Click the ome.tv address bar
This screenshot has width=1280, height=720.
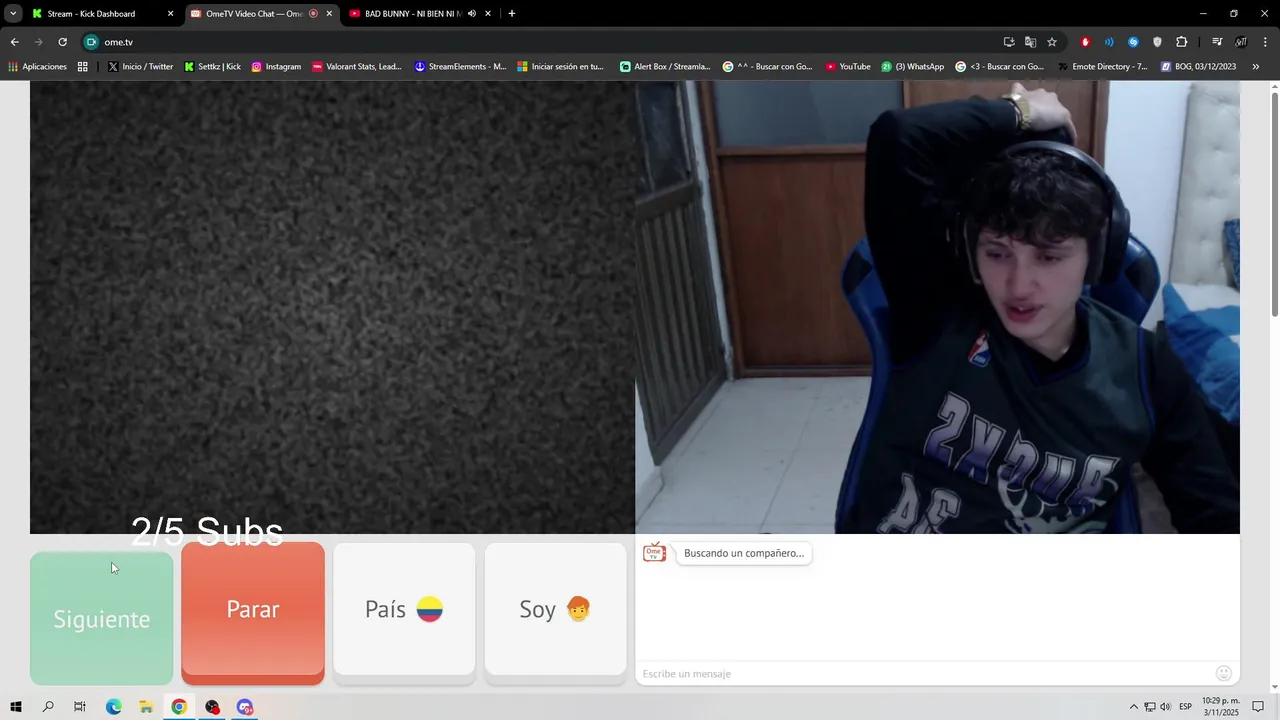tap(540, 42)
